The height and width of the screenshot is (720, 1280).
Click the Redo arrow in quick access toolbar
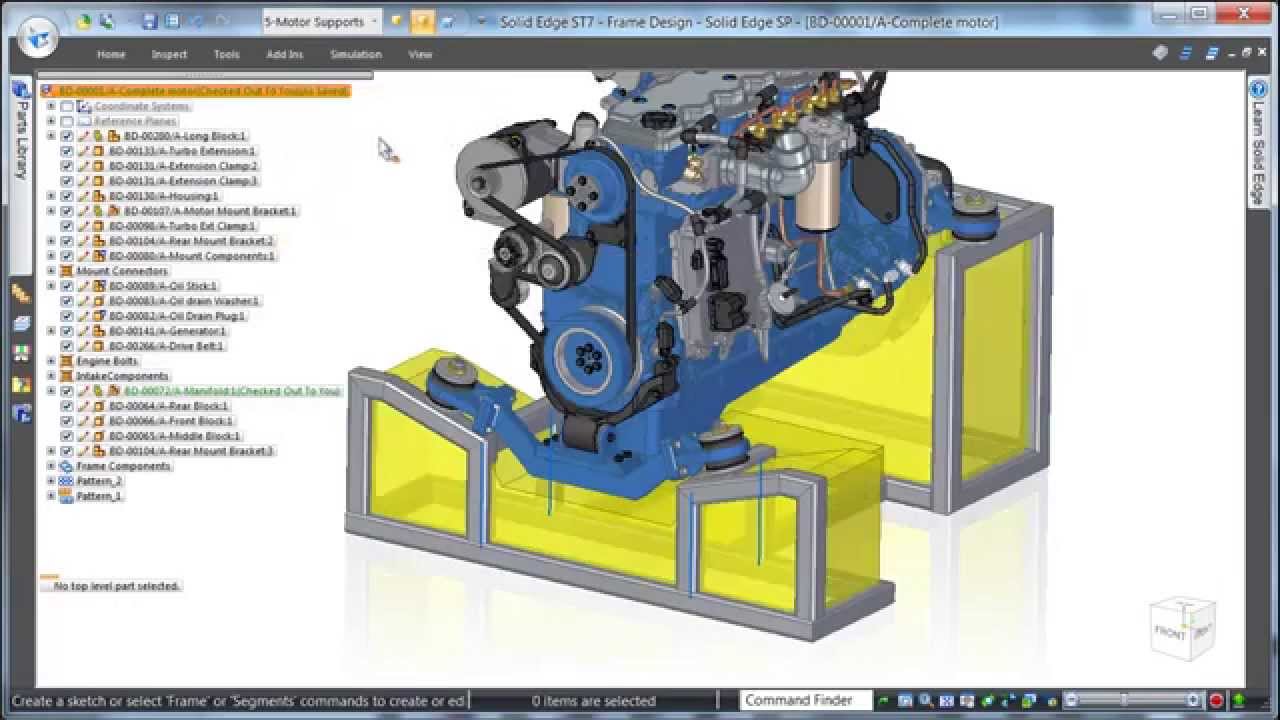[222, 21]
